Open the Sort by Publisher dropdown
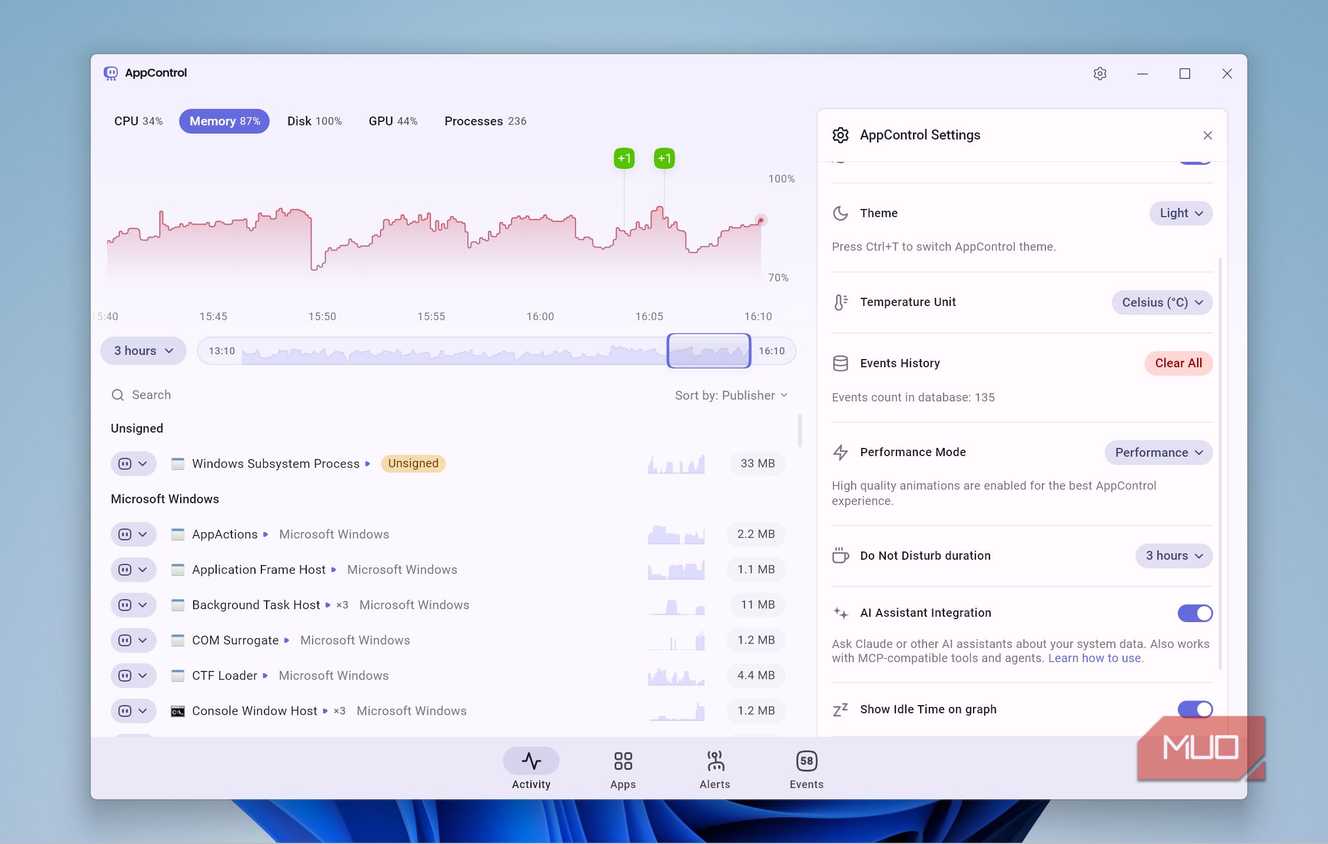Viewport: 1328px width, 844px height. (731, 395)
